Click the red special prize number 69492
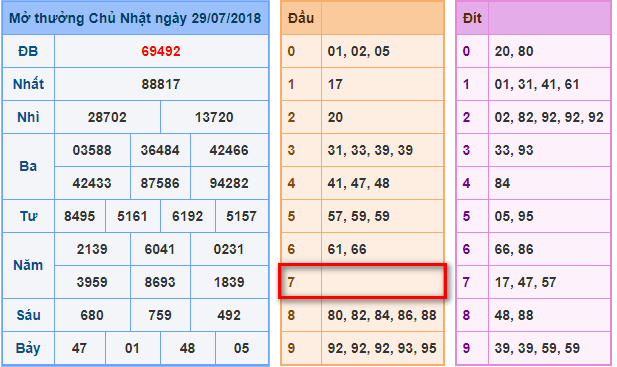This screenshot has height=367, width=617. pyautogui.click(x=161, y=51)
